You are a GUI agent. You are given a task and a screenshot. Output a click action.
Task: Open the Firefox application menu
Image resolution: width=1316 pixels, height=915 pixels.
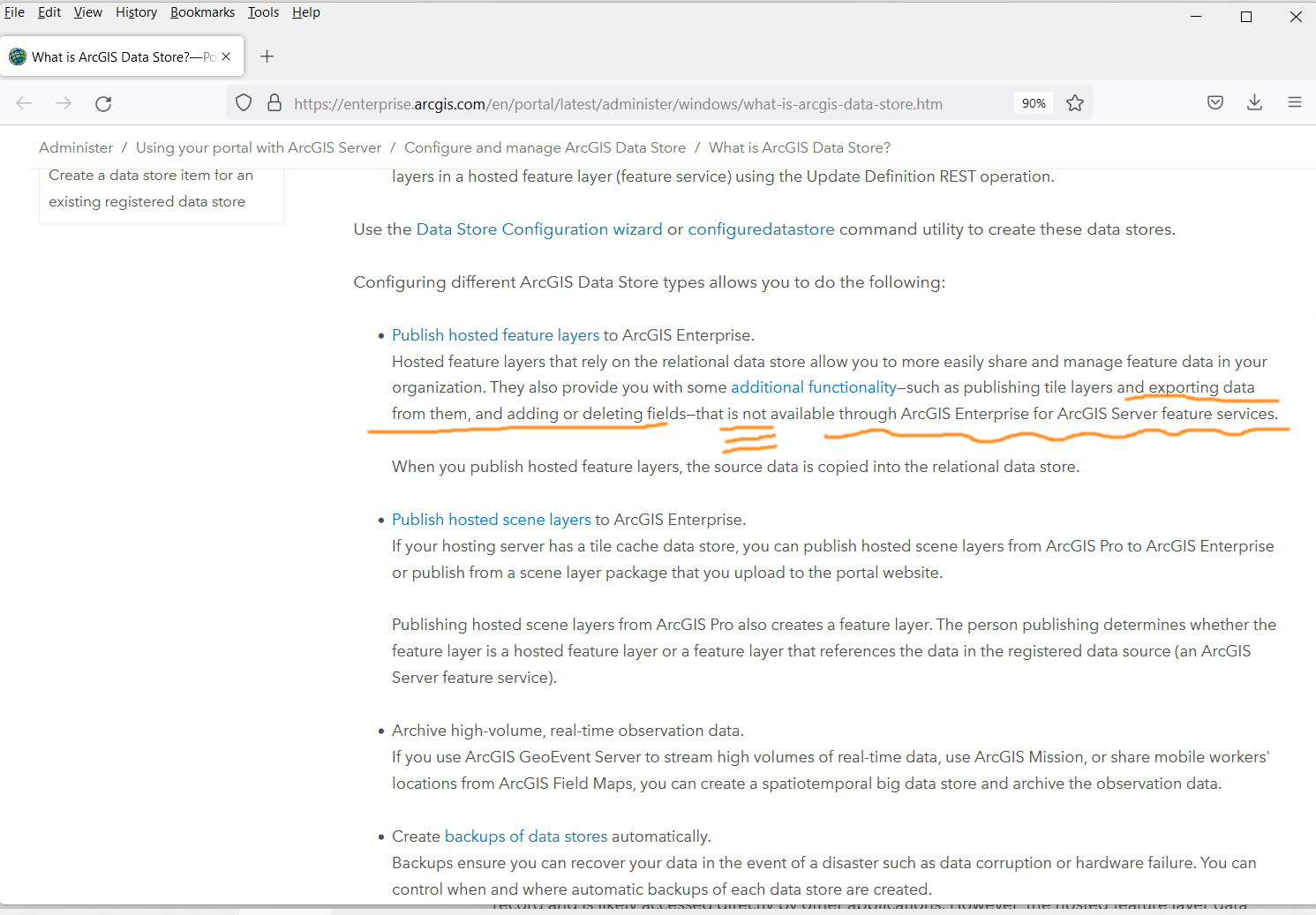[1295, 102]
